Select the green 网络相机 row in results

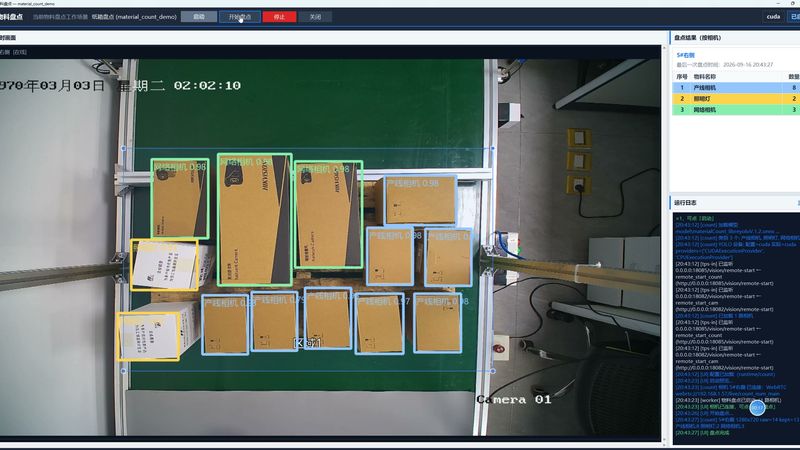click(x=736, y=110)
